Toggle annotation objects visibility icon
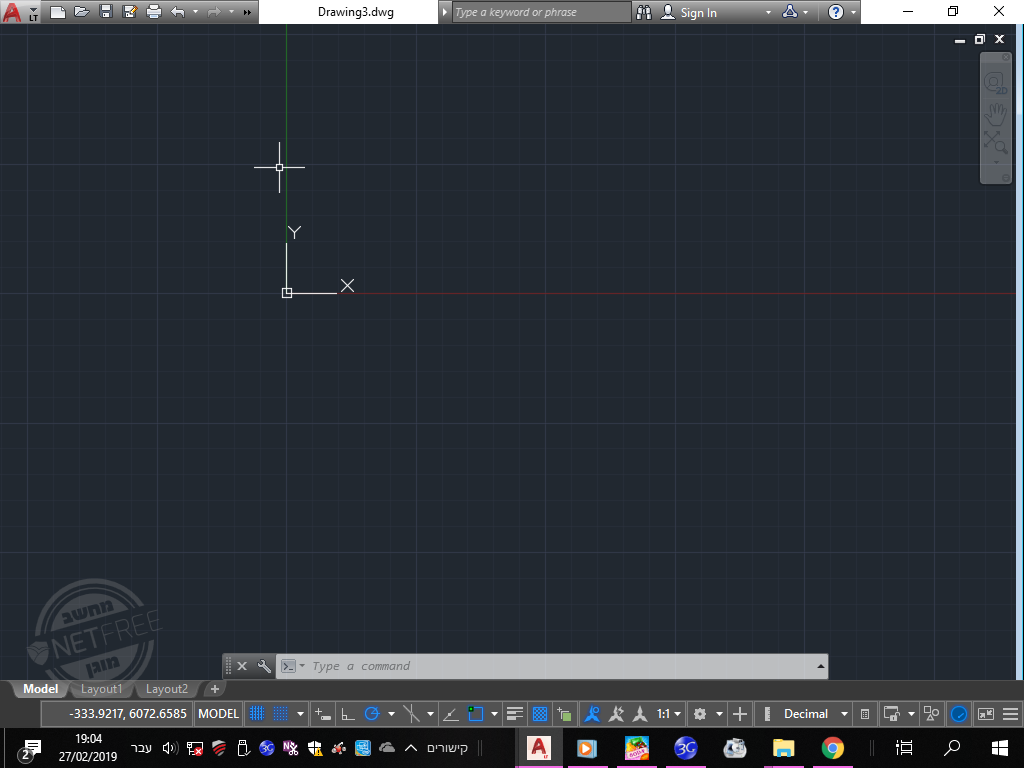Viewport: 1024px width, 768px height. click(592, 714)
